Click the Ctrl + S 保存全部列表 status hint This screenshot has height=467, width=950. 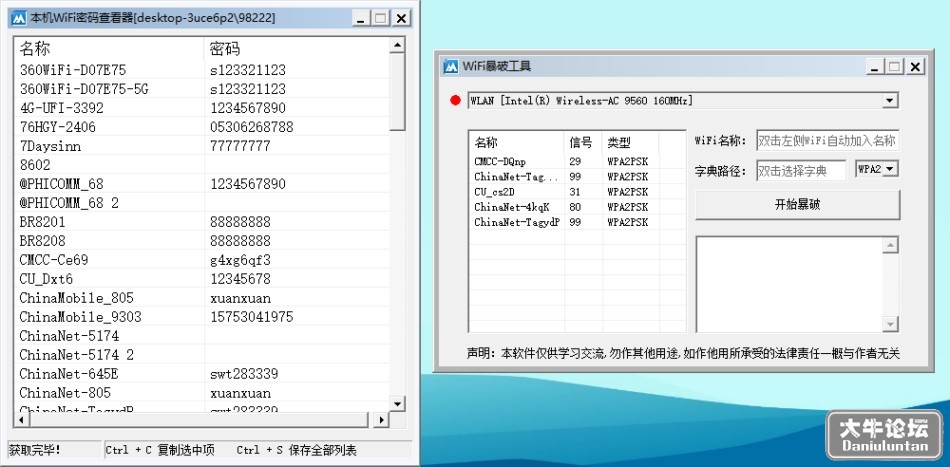297,450
